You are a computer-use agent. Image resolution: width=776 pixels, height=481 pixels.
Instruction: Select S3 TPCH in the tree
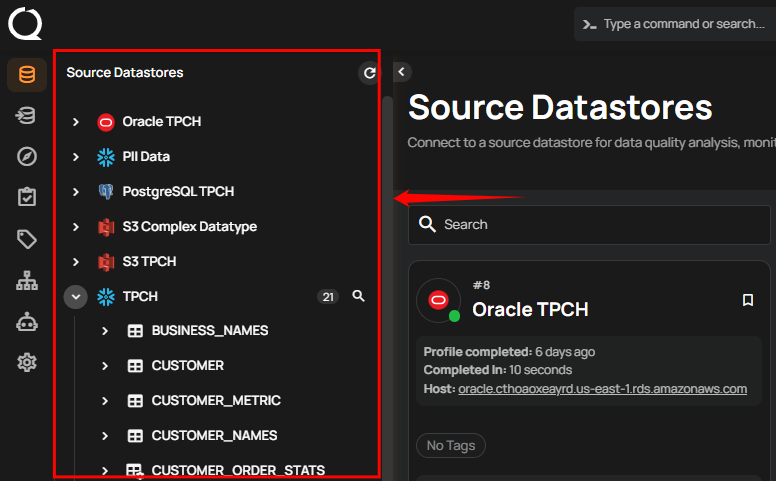click(149, 262)
